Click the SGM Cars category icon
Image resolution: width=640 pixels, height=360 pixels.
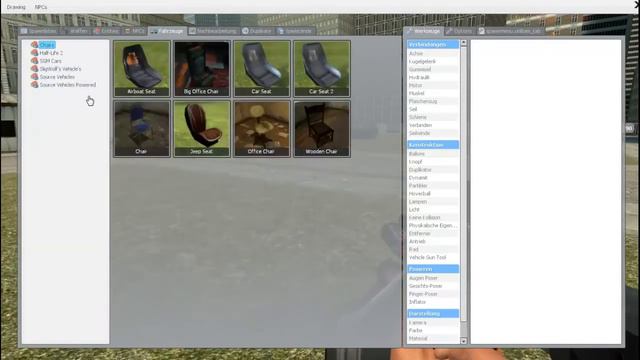click(x=35, y=61)
